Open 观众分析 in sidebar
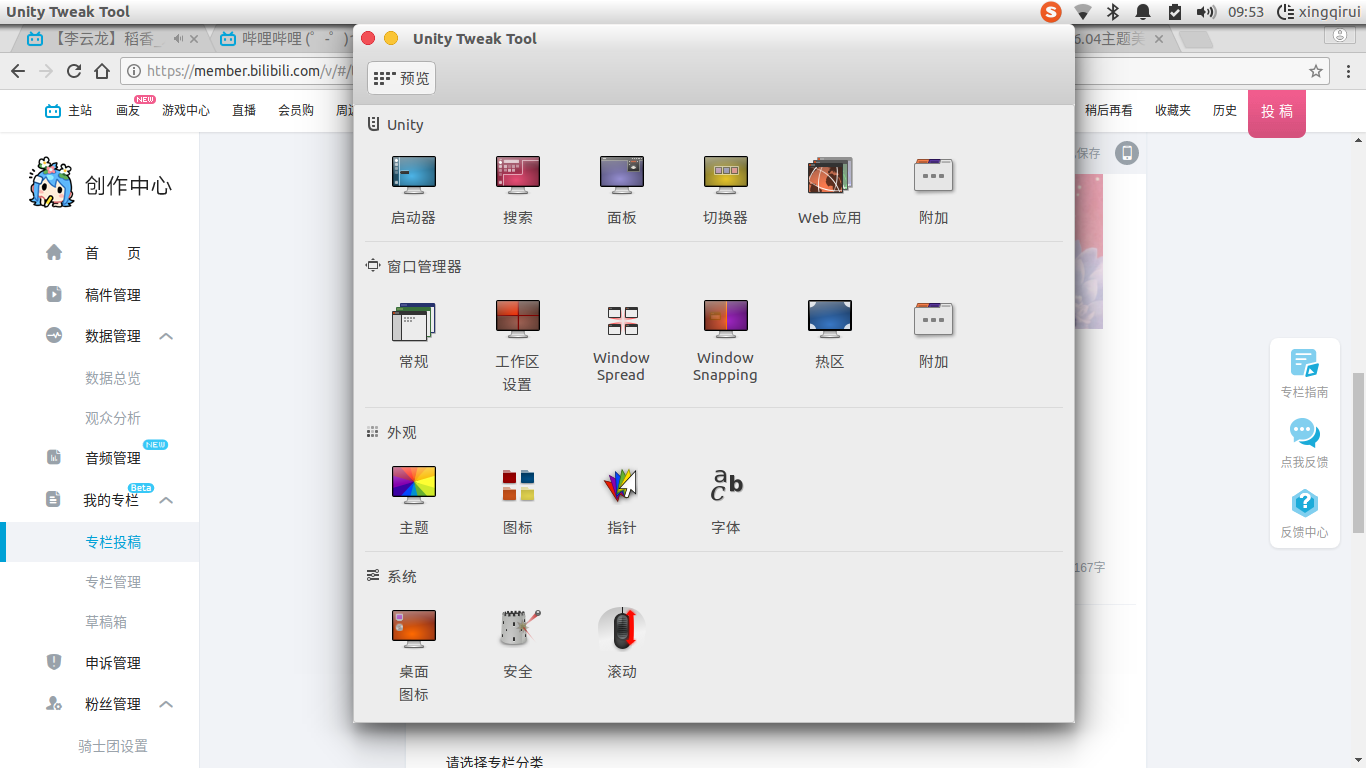This screenshot has width=1366, height=768. 113,418
